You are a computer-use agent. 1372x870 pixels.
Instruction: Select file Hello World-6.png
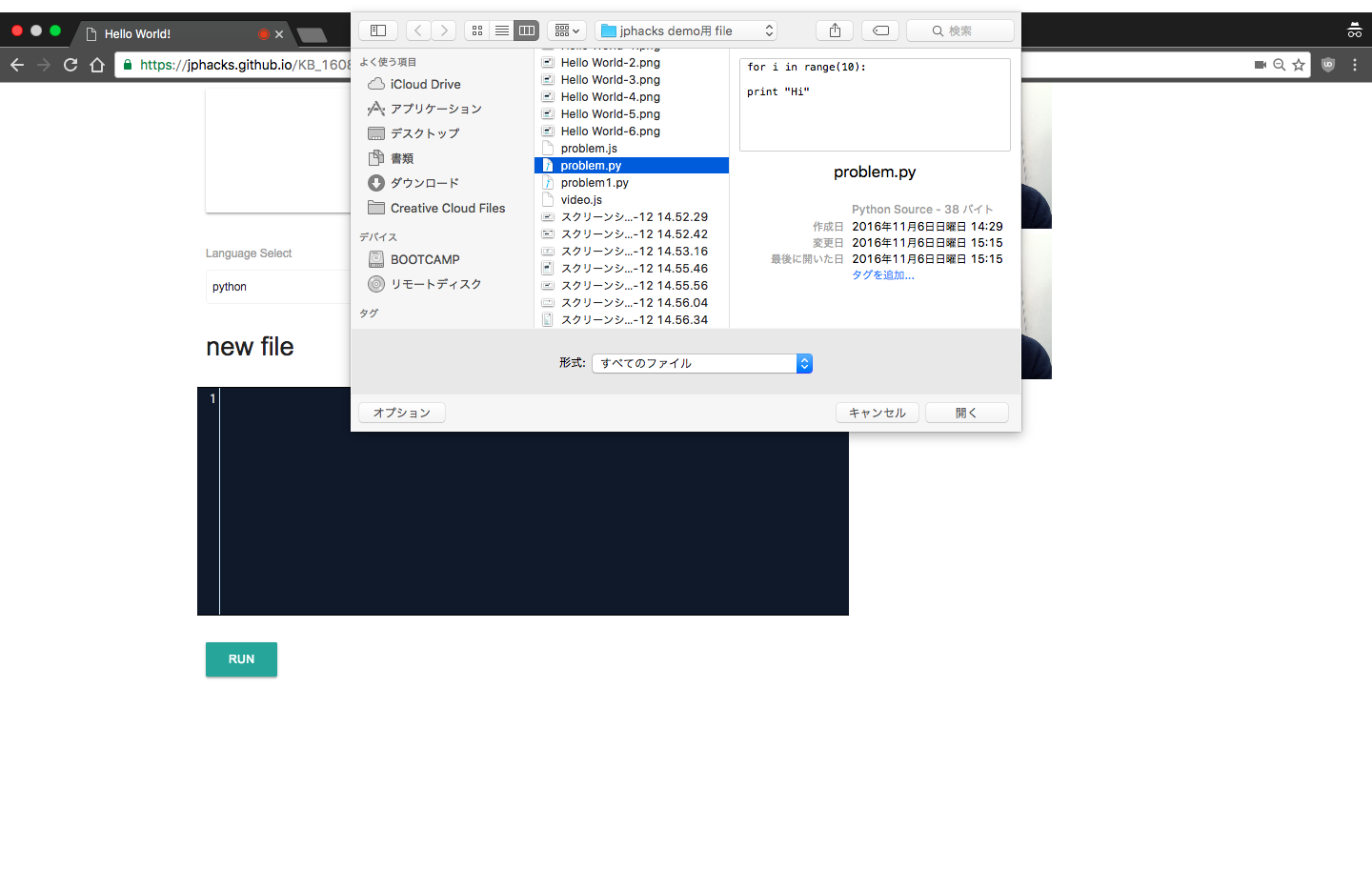[x=632, y=132]
